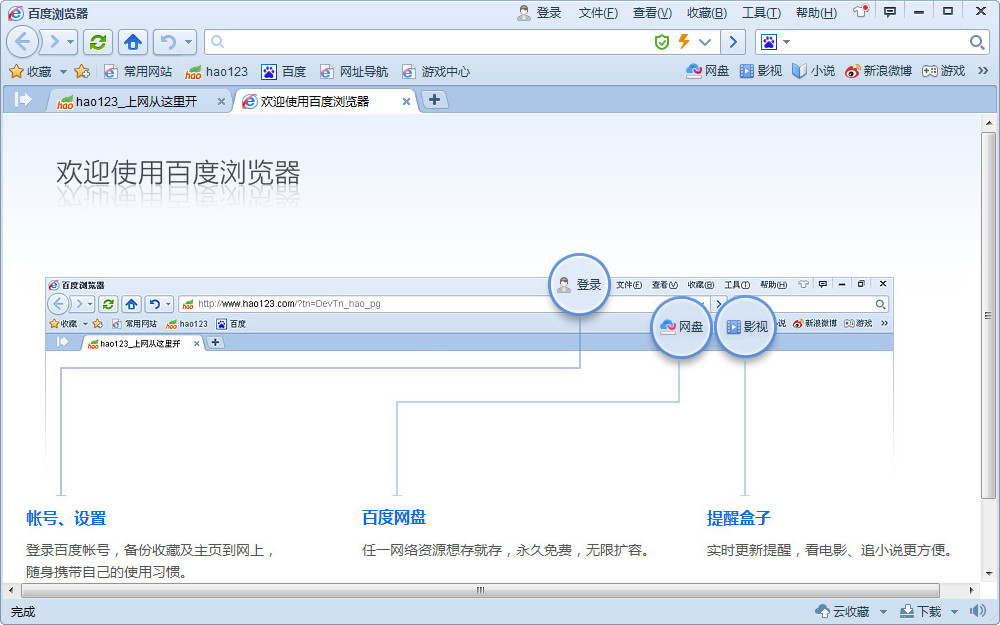
Task: Click the feedback speech bubble icon
Action: click(890, 11)
